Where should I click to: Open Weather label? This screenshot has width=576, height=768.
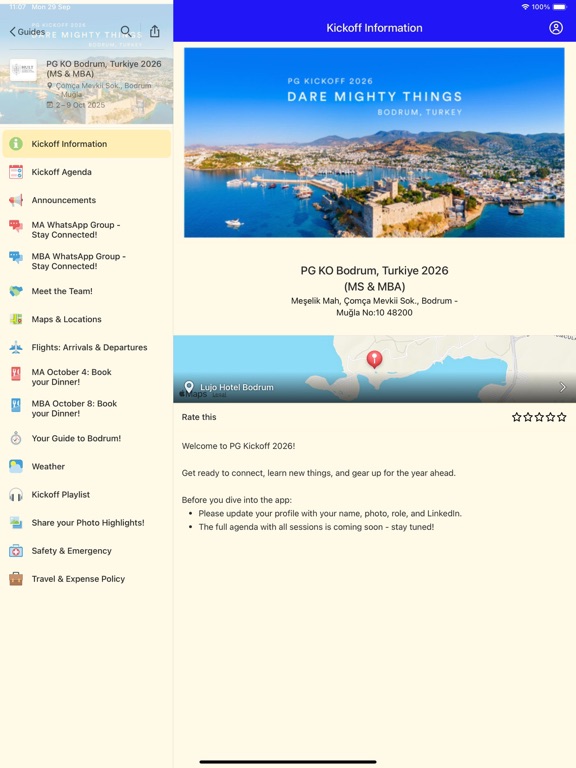click(x=48, y=466)
